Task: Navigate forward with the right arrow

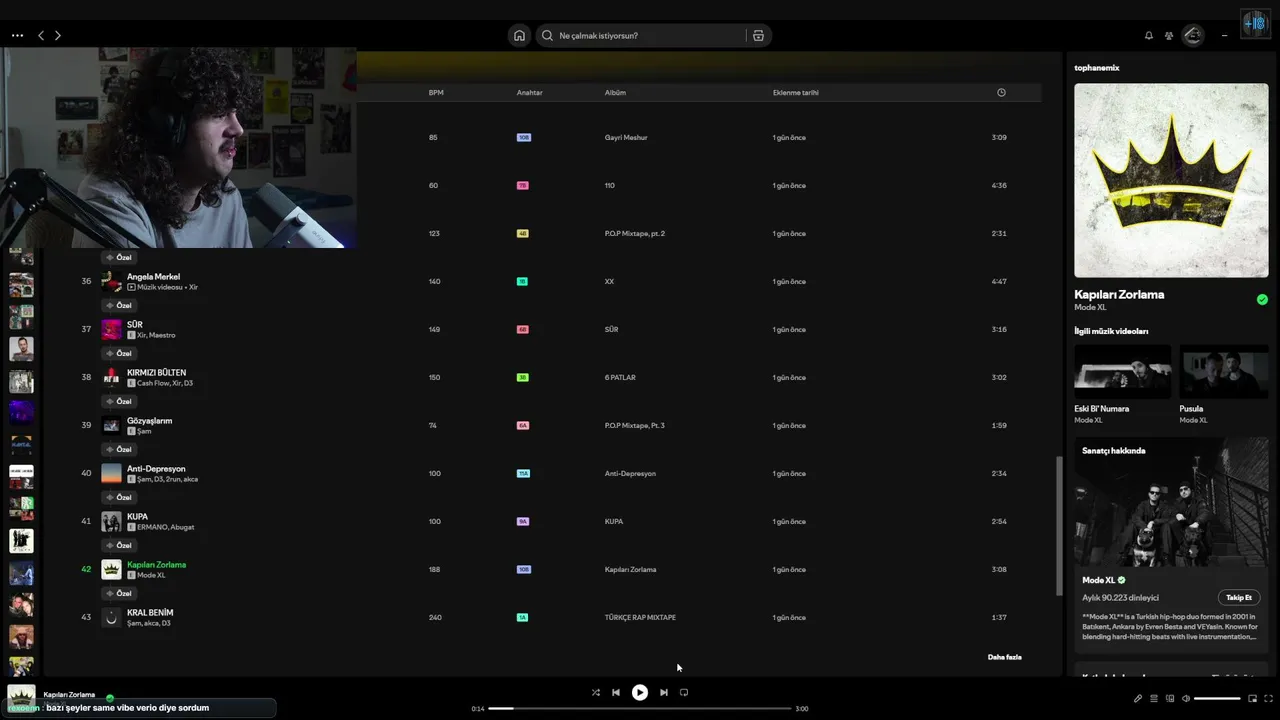Action: click(58, 35)
